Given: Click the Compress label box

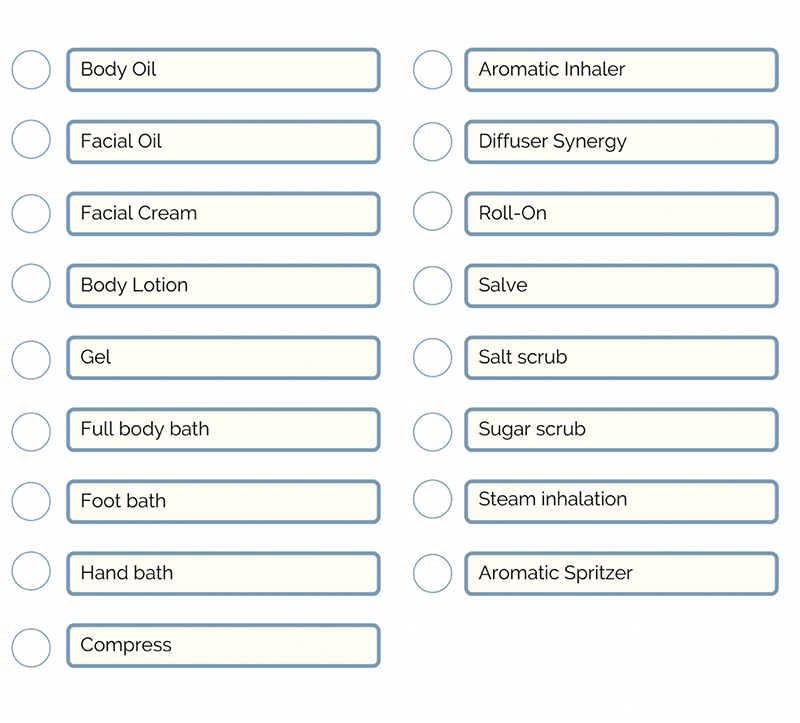Looking at the screenshot, I should [223, 646].
